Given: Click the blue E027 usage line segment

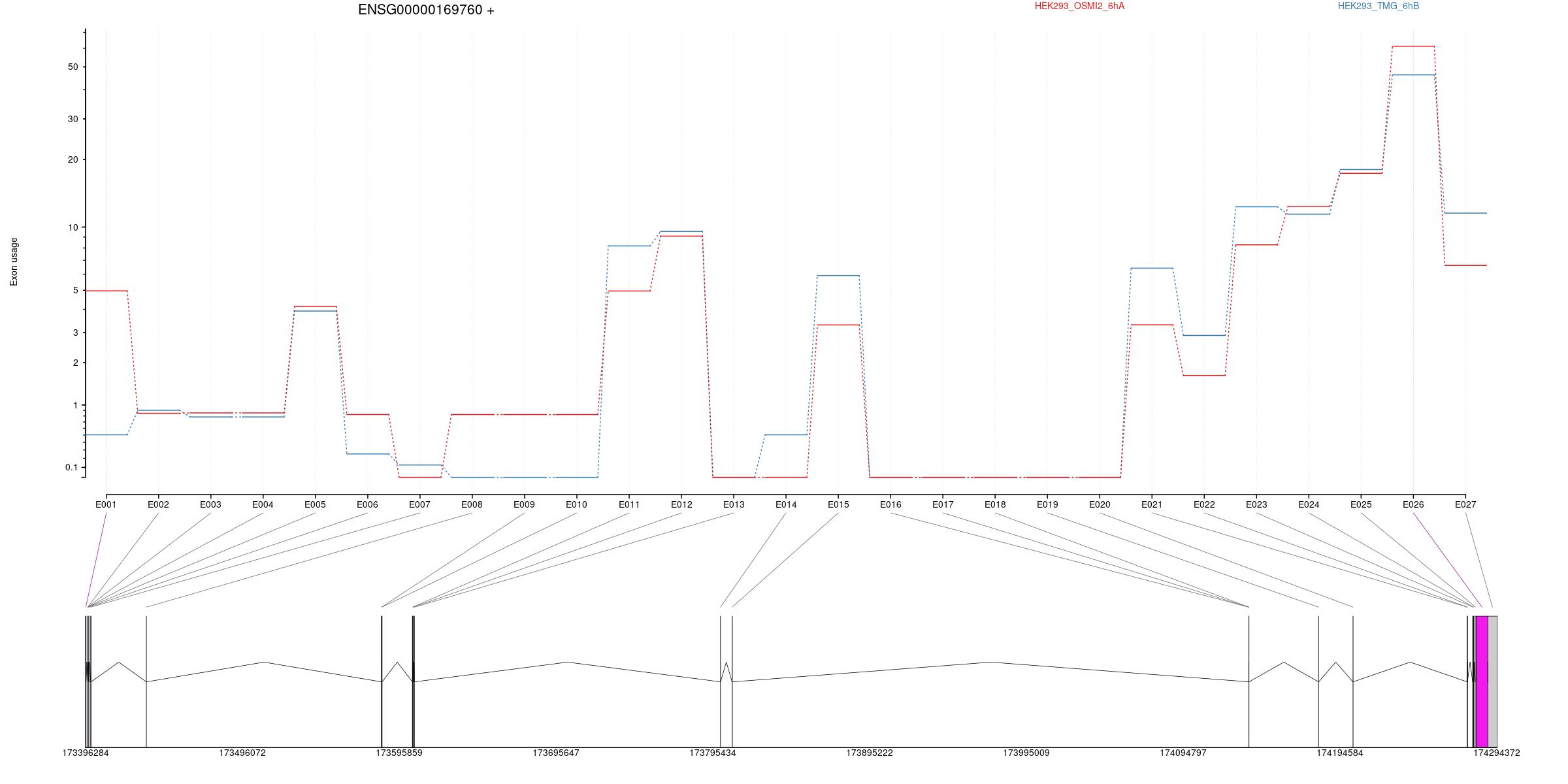Looking at the screenshot, I should 1465,213.
